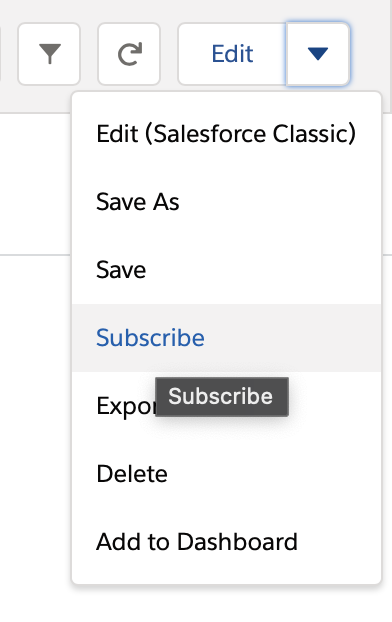Image resolution: width=392 pixels, height=622 pixels.
Task: Click the dark Subscribe tooltip
Action: pyautogui.click(x=222, y=397)
